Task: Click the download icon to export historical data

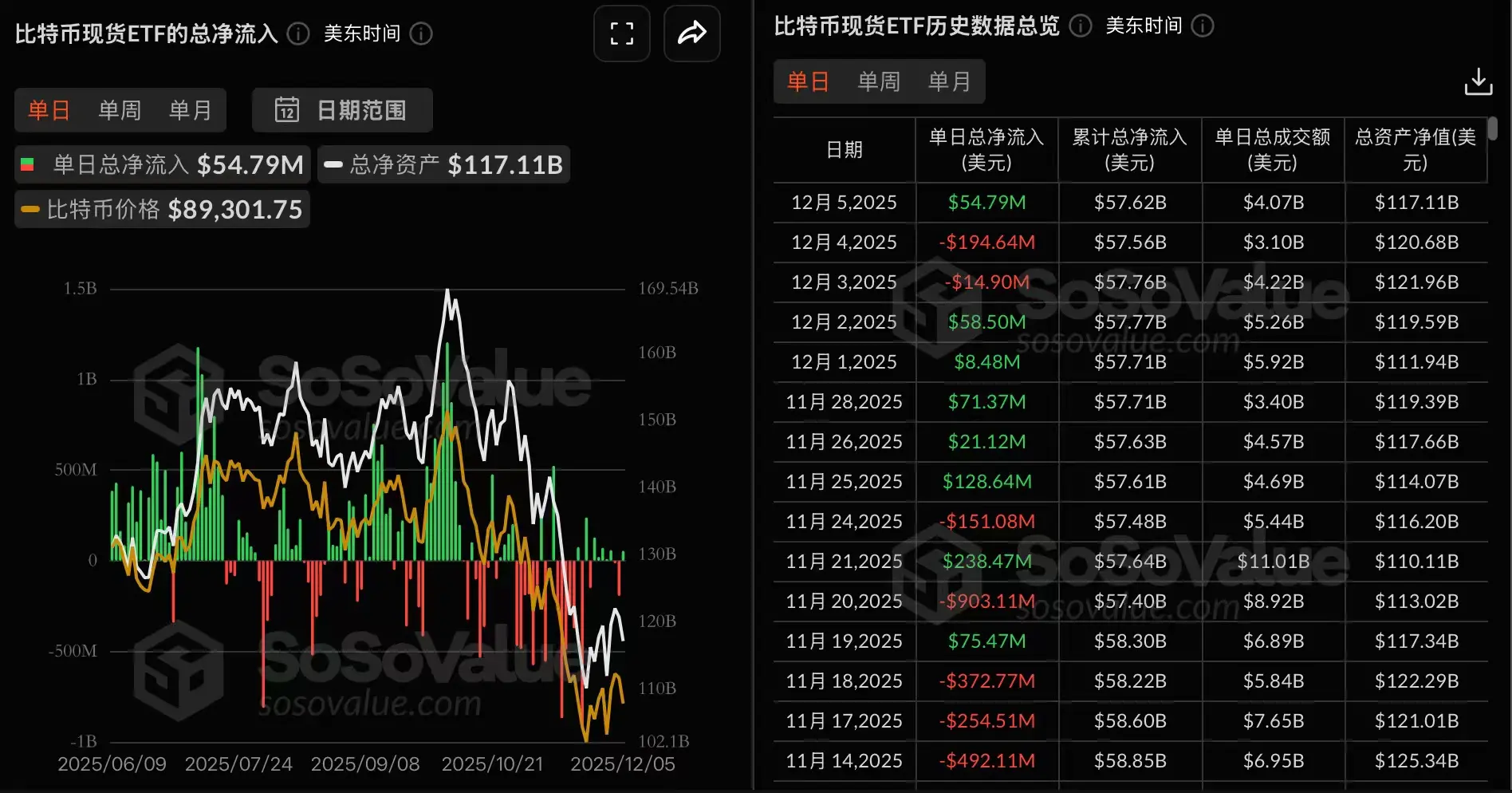Action: [x=1479, y=81]
